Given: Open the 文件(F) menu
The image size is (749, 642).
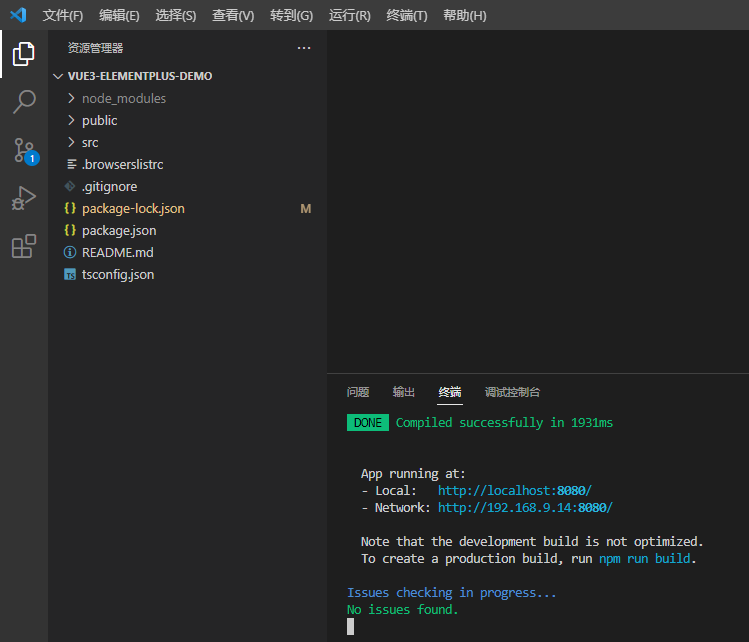Looking at the screenshot, I should click(63, 15).
